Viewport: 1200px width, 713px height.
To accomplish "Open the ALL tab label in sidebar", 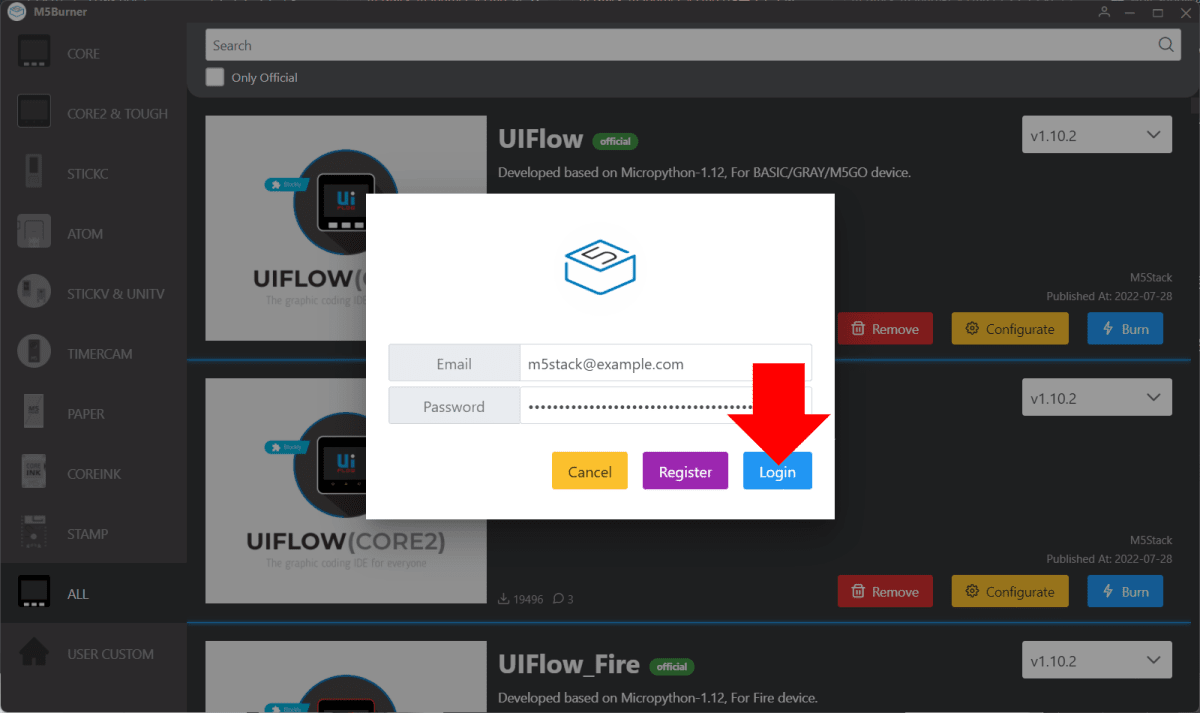I will [78, 594].
